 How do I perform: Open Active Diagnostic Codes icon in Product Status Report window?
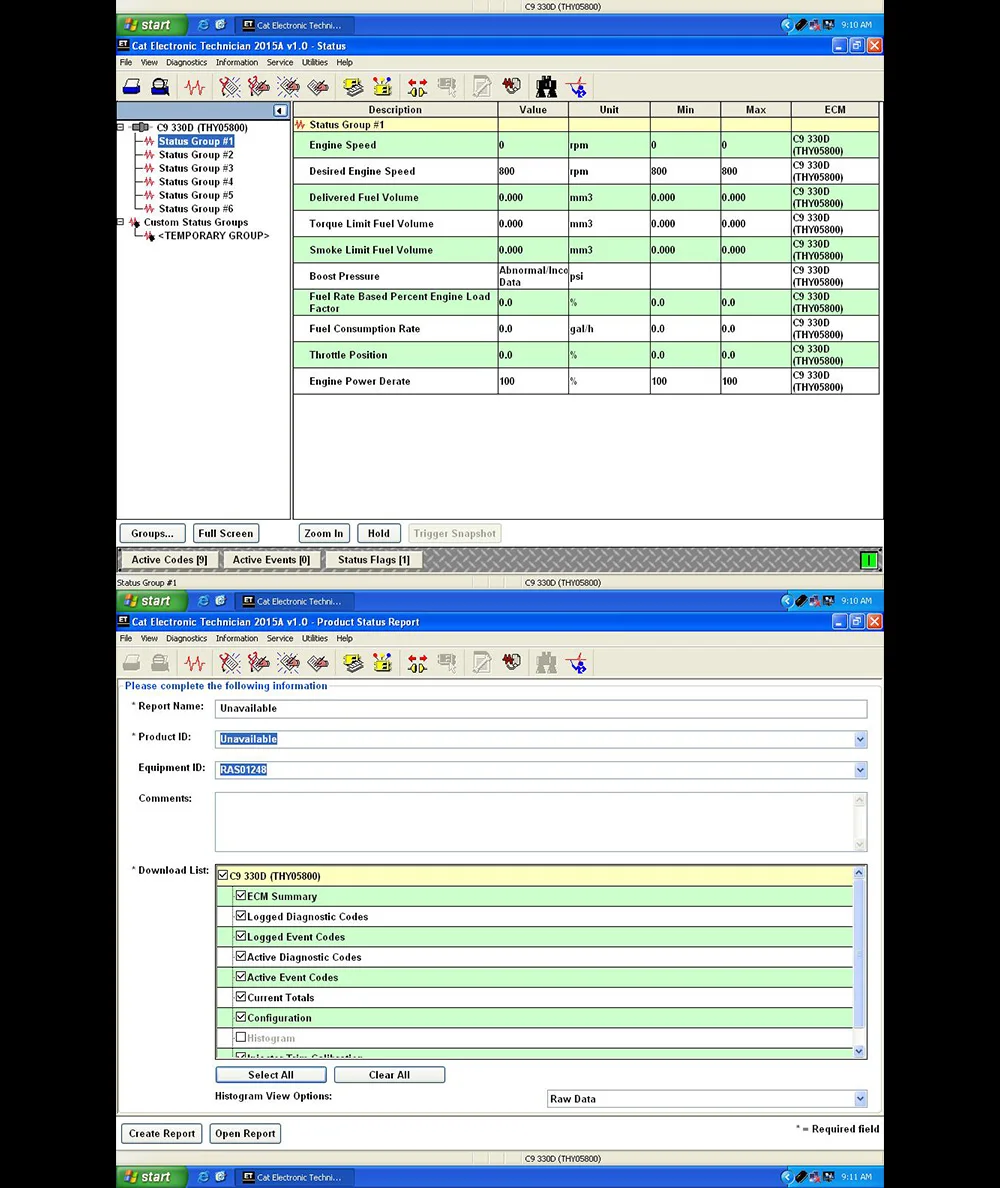(230, 663)
